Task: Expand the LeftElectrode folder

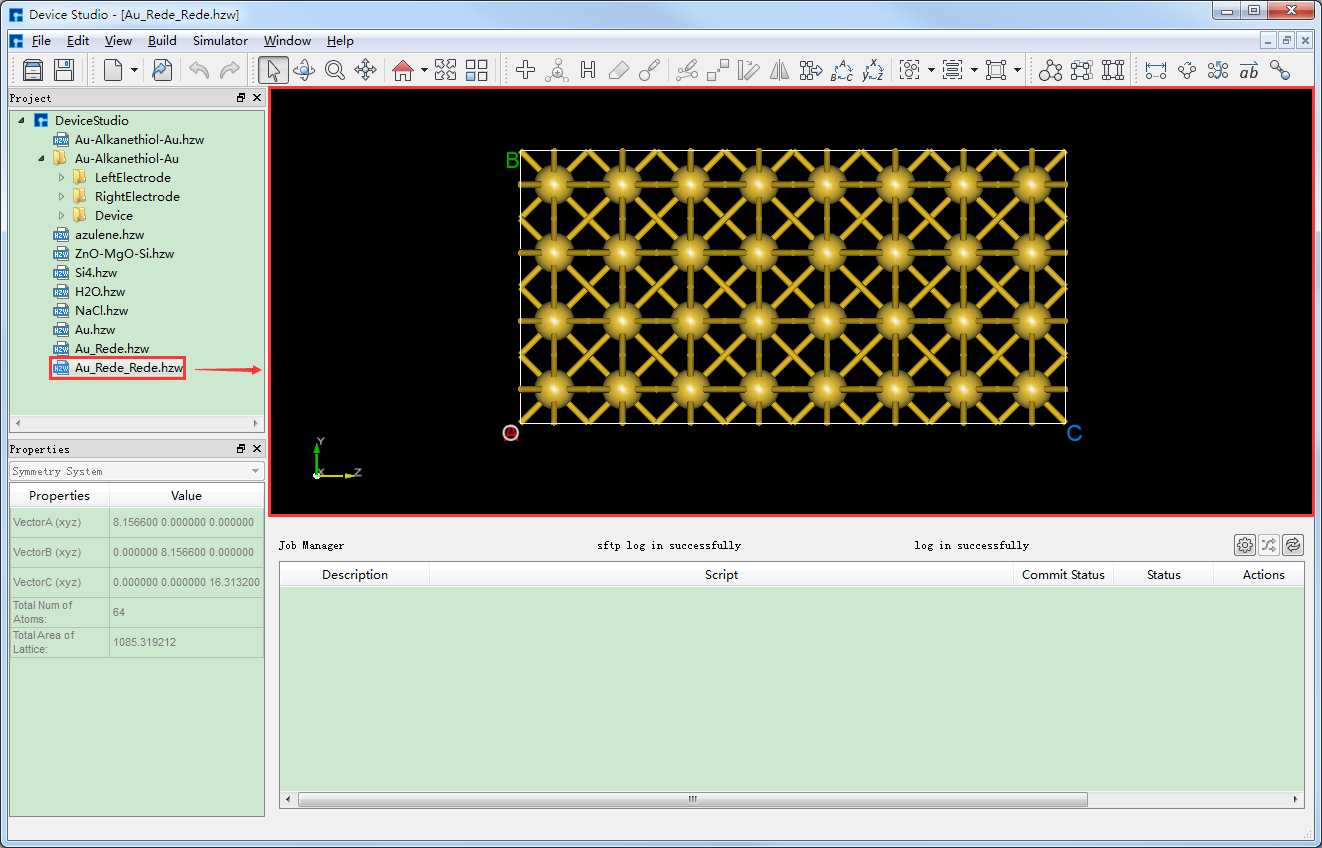Action: click(x=61, y=177)
